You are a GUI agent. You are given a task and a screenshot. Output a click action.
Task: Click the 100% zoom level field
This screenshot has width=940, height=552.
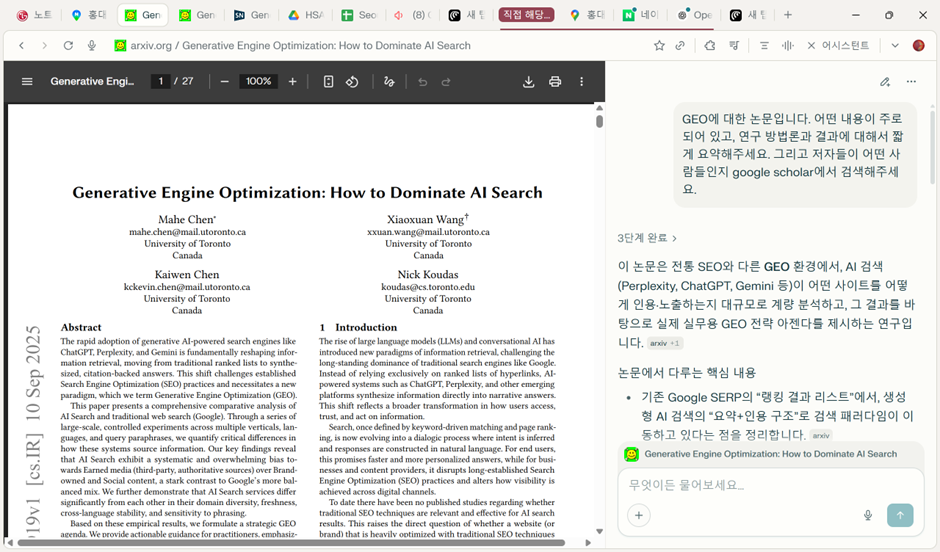point(258,82)
